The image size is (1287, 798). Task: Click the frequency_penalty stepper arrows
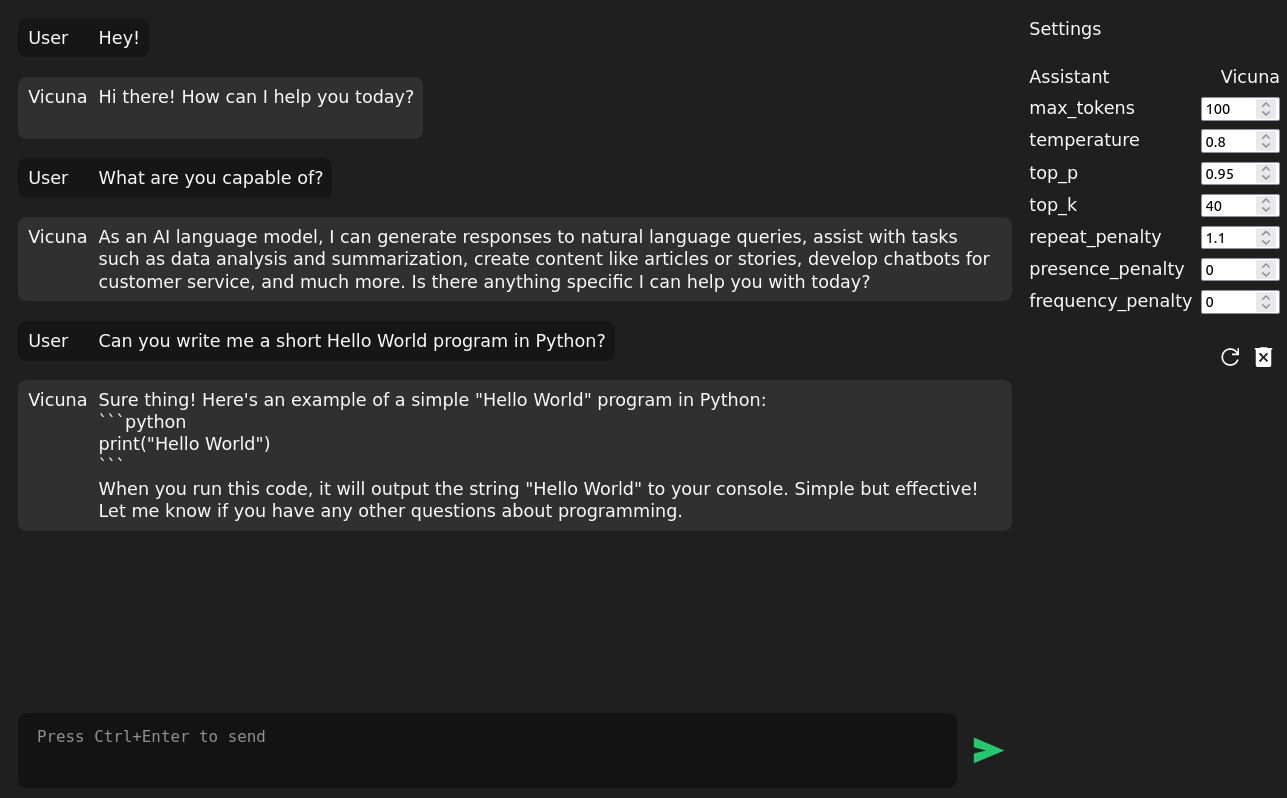click(1266, 301)
